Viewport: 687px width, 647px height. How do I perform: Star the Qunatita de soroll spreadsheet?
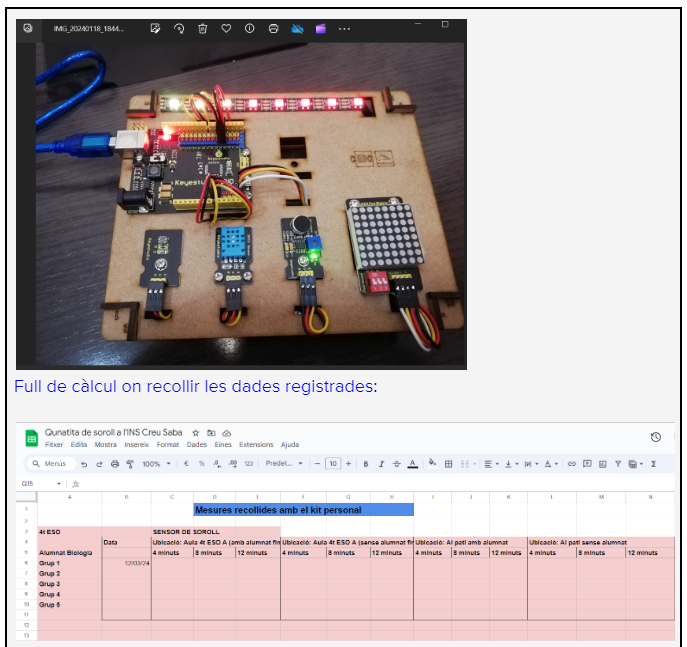click(x=194, y=432)
